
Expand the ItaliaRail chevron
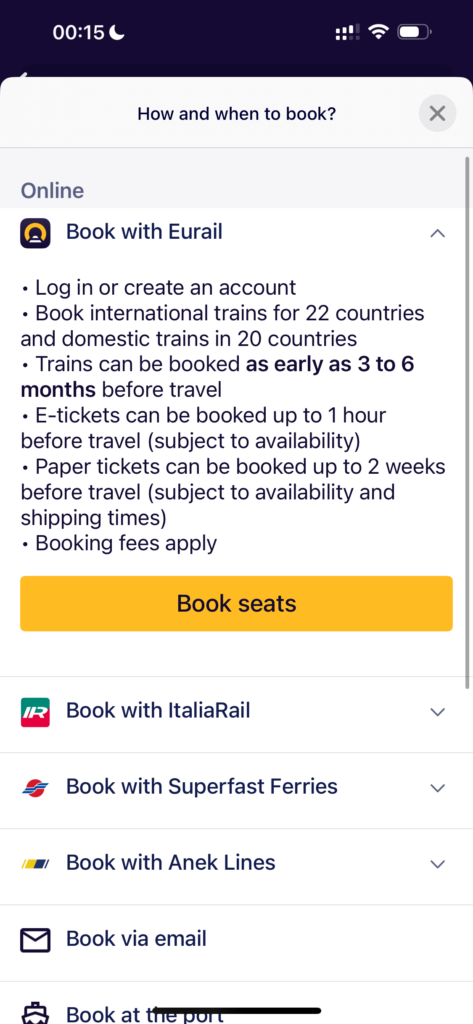click(437, 712)
